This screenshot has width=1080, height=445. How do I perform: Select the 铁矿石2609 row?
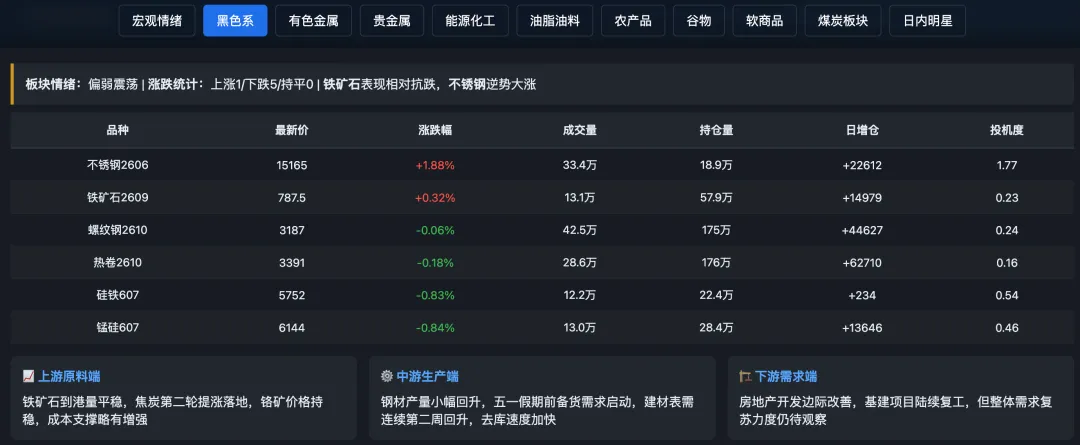point(542,198)
